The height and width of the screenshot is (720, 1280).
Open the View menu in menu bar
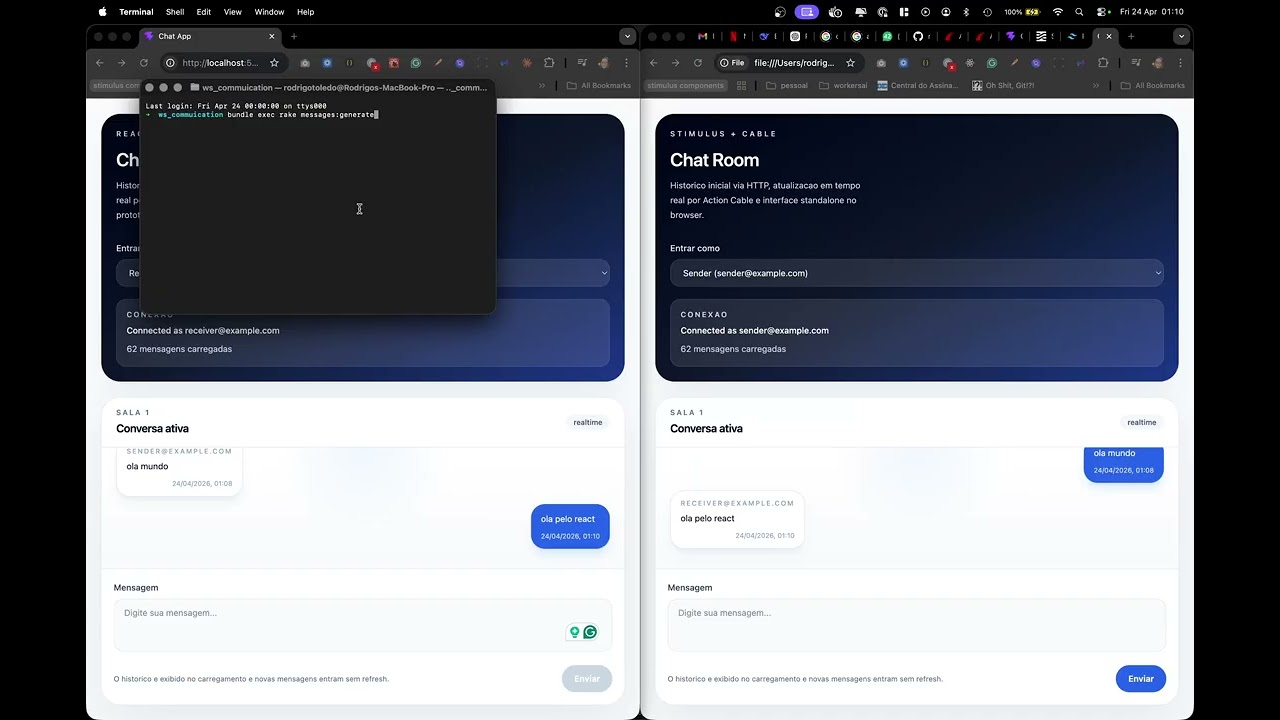pos(233,12)
